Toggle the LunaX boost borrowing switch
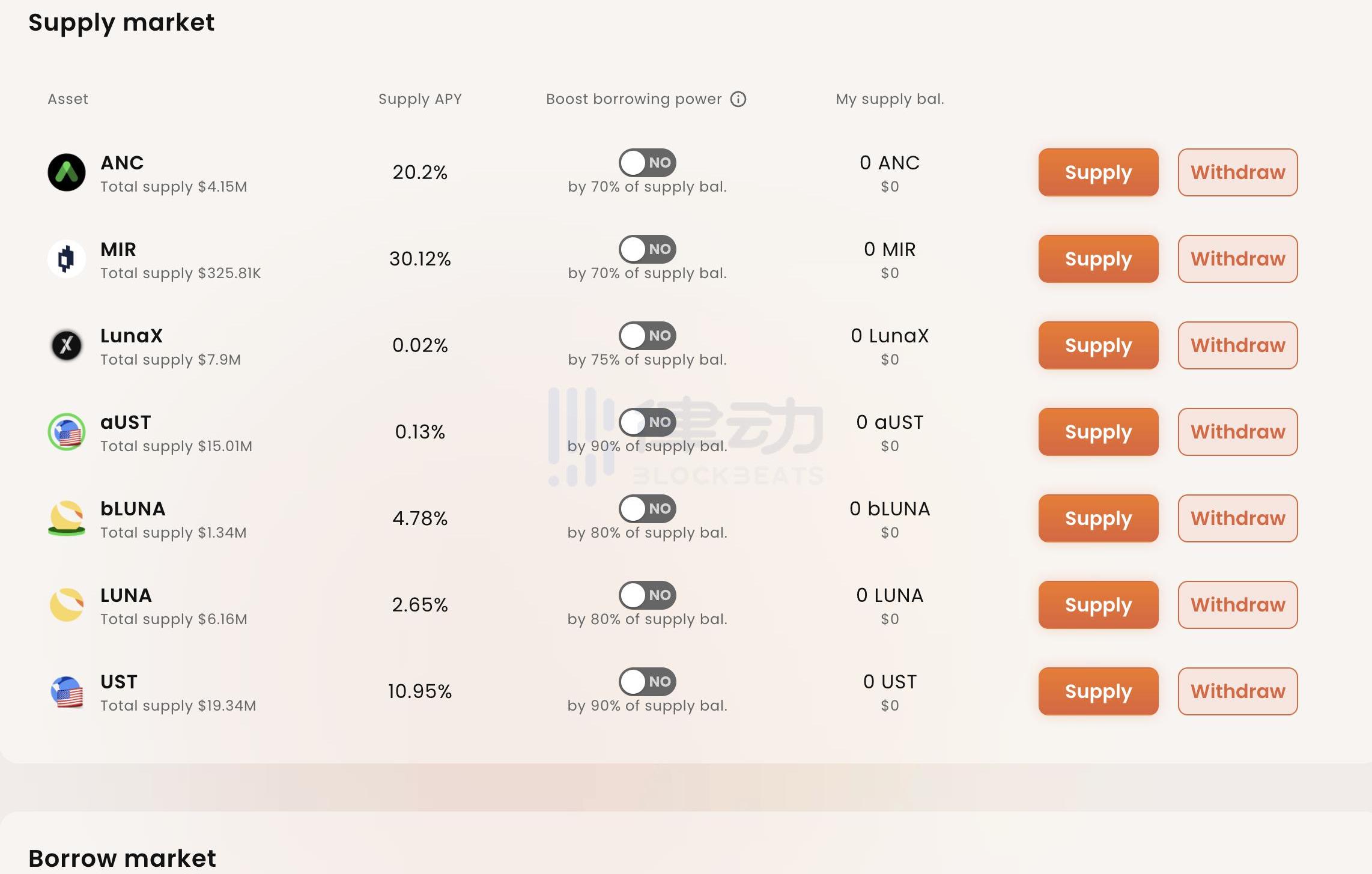Screen dimensions: 1372x874 [x=647, y=336]
